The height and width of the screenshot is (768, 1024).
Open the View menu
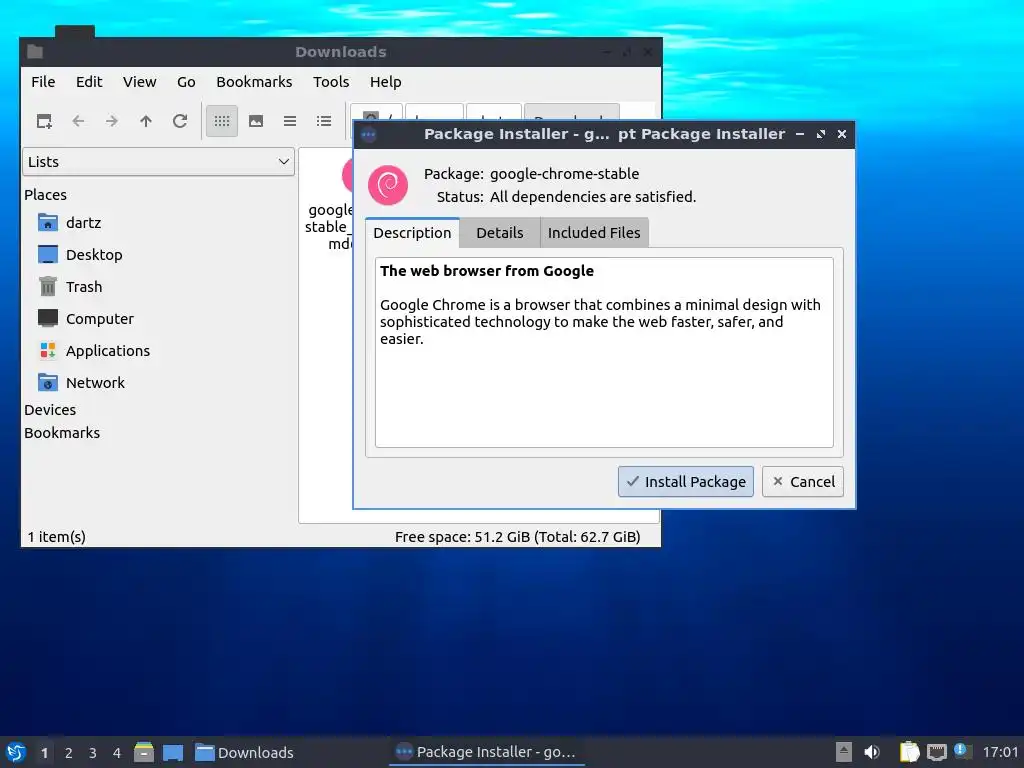(140, 82)
